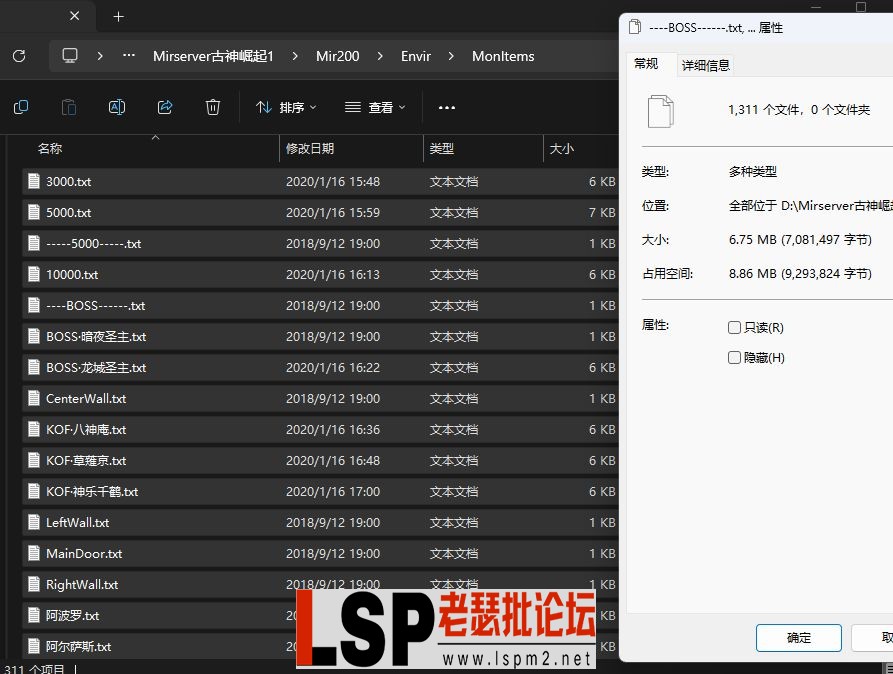Click the Share toolbar icon
Image resolution: width=893 pixels, height=674 pixels.
click(x=165, y=107)
